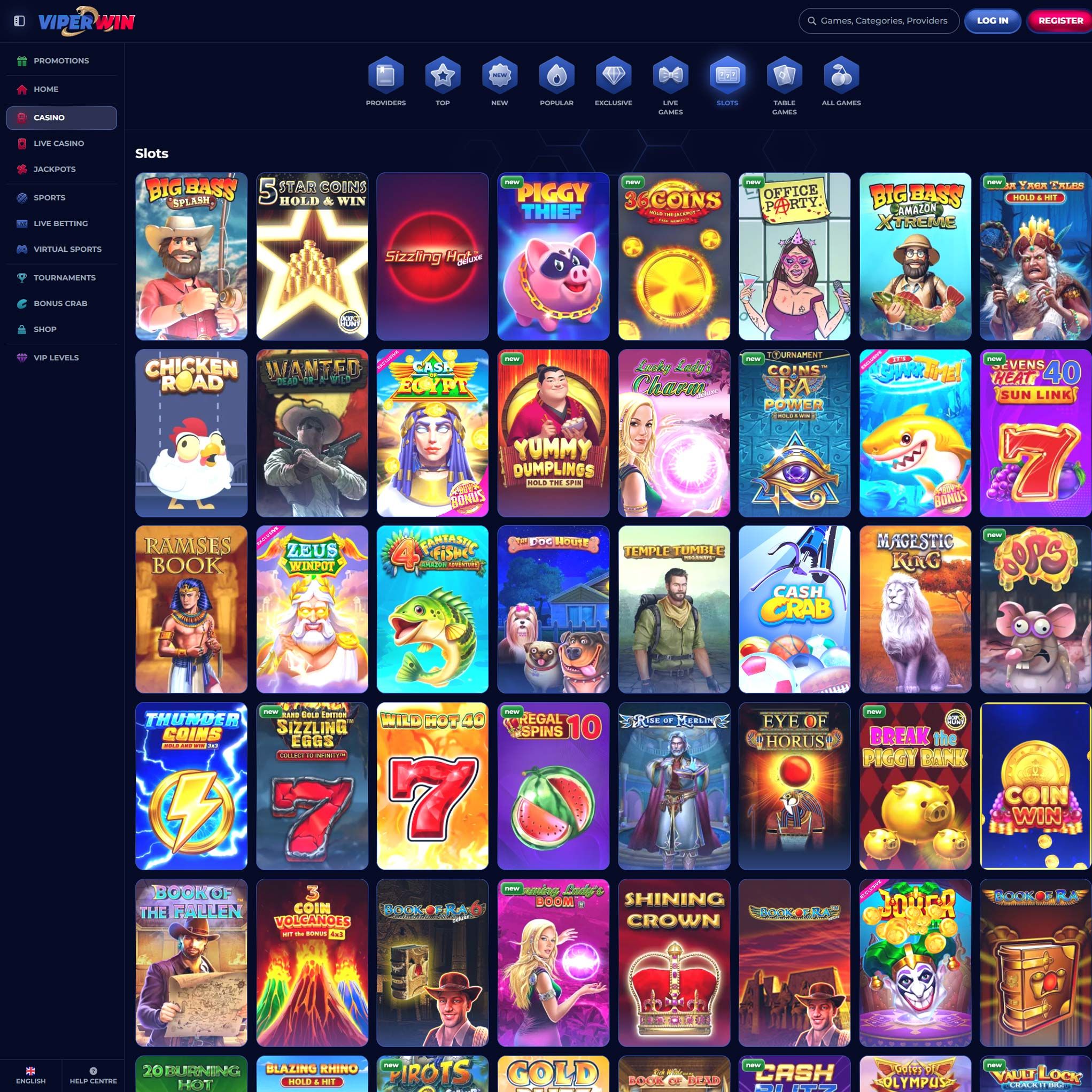
Task: Open the It's Shark Time game
Action: coord(915,433)
